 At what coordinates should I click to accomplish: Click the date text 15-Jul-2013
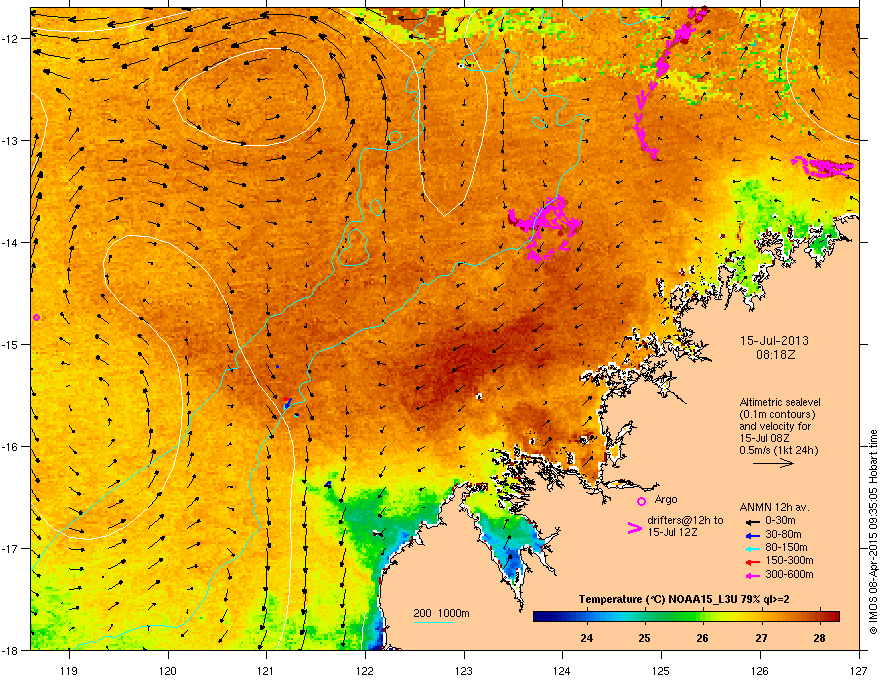(x=774, y=341)
